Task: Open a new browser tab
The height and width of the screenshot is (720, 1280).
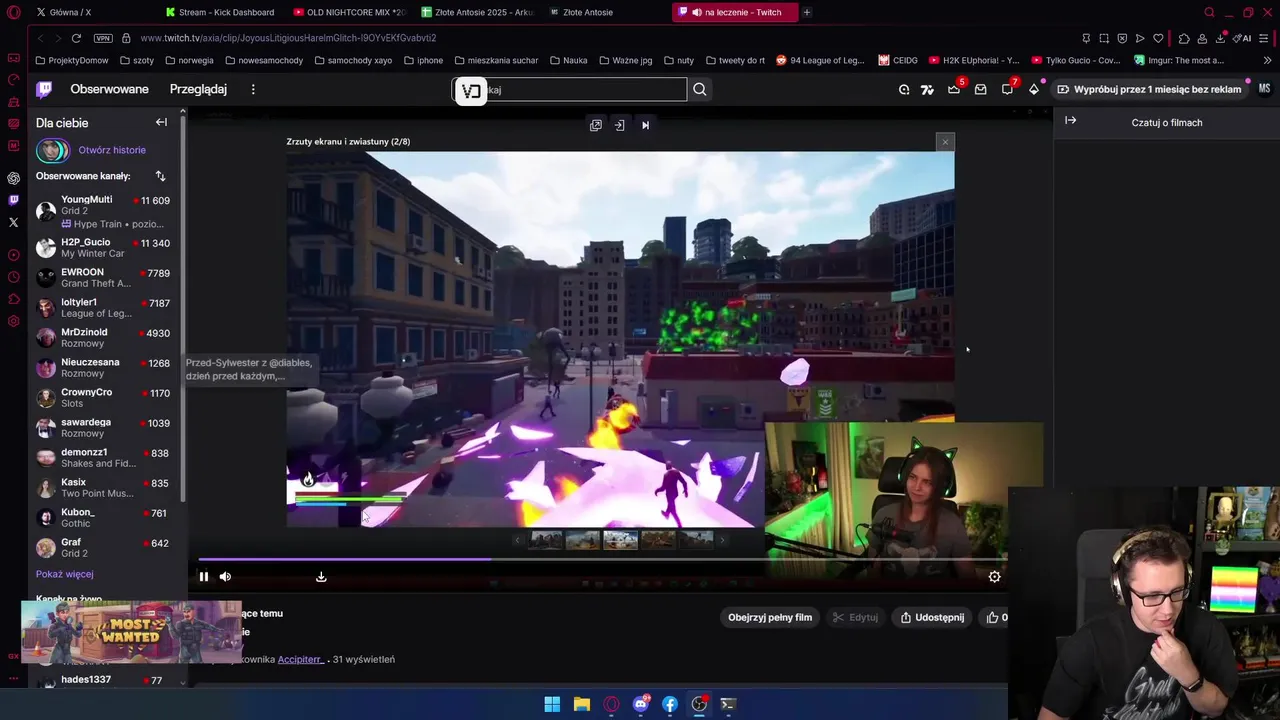Action: click(807, 12)
